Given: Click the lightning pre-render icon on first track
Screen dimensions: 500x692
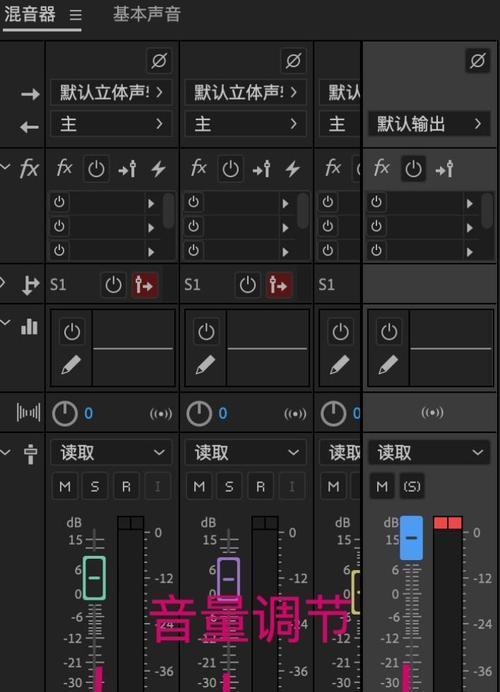Looking at the screenshot, I should pos(158,169).
